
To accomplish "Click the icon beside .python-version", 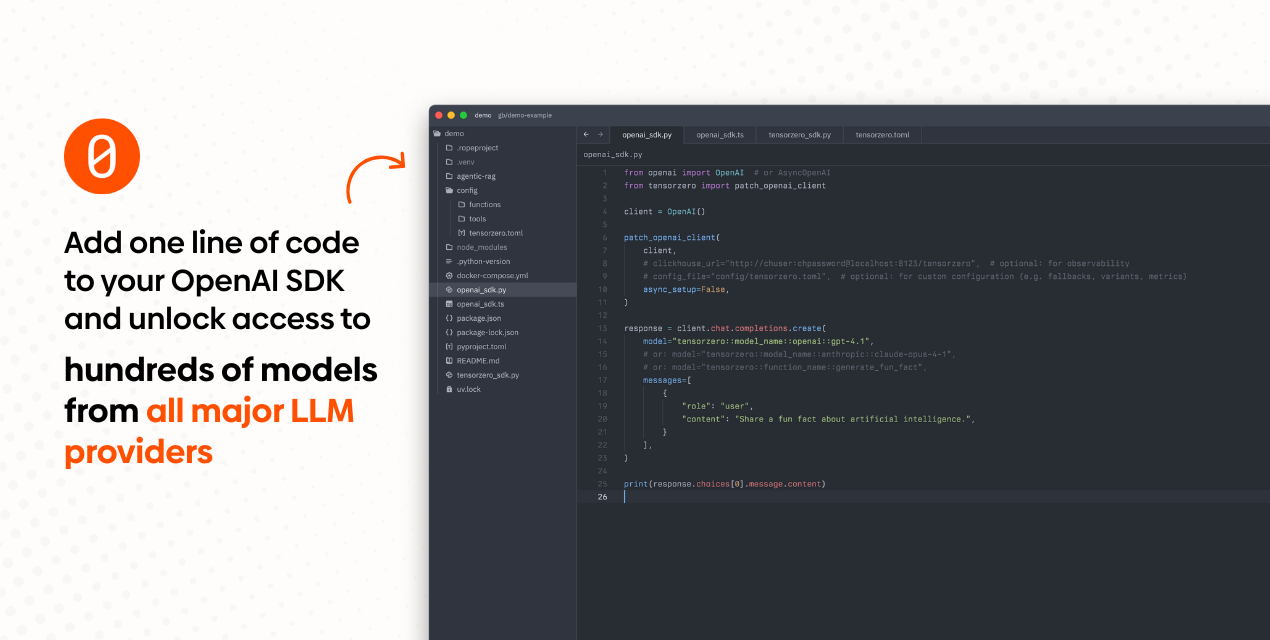I will (449, 261).
